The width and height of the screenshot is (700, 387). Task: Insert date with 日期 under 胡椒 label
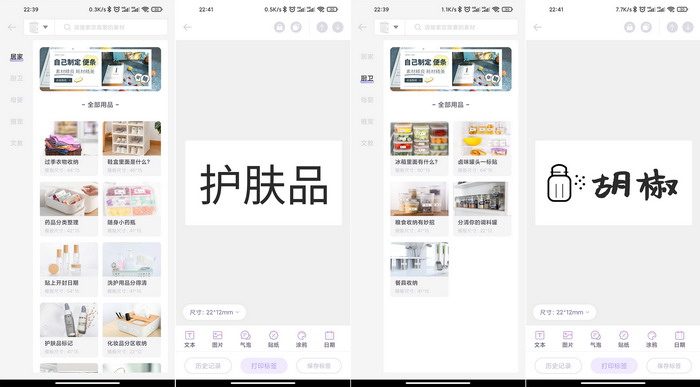[x=679, y=339]
